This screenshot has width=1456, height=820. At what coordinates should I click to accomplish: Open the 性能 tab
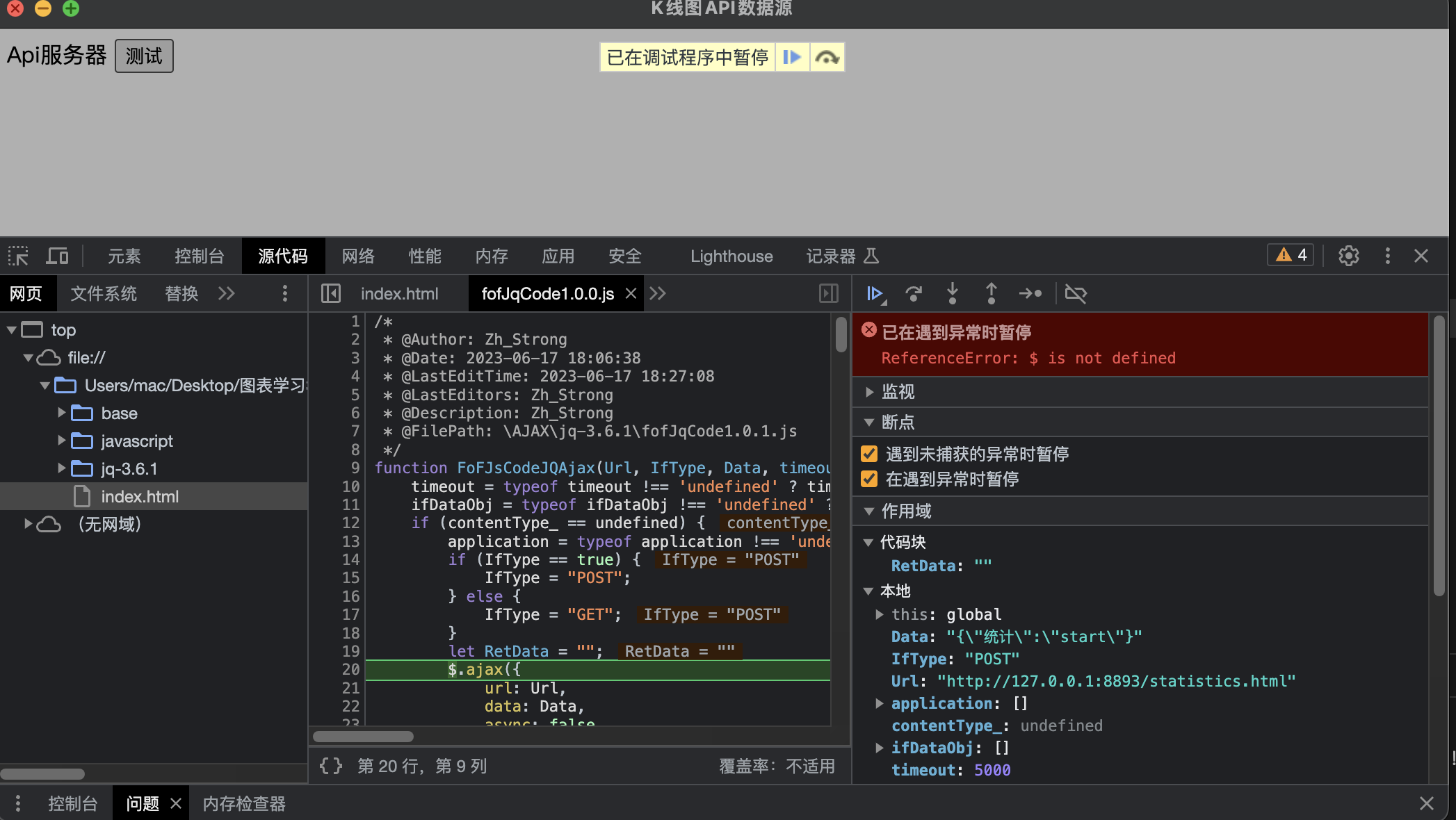tap(425, 256)
